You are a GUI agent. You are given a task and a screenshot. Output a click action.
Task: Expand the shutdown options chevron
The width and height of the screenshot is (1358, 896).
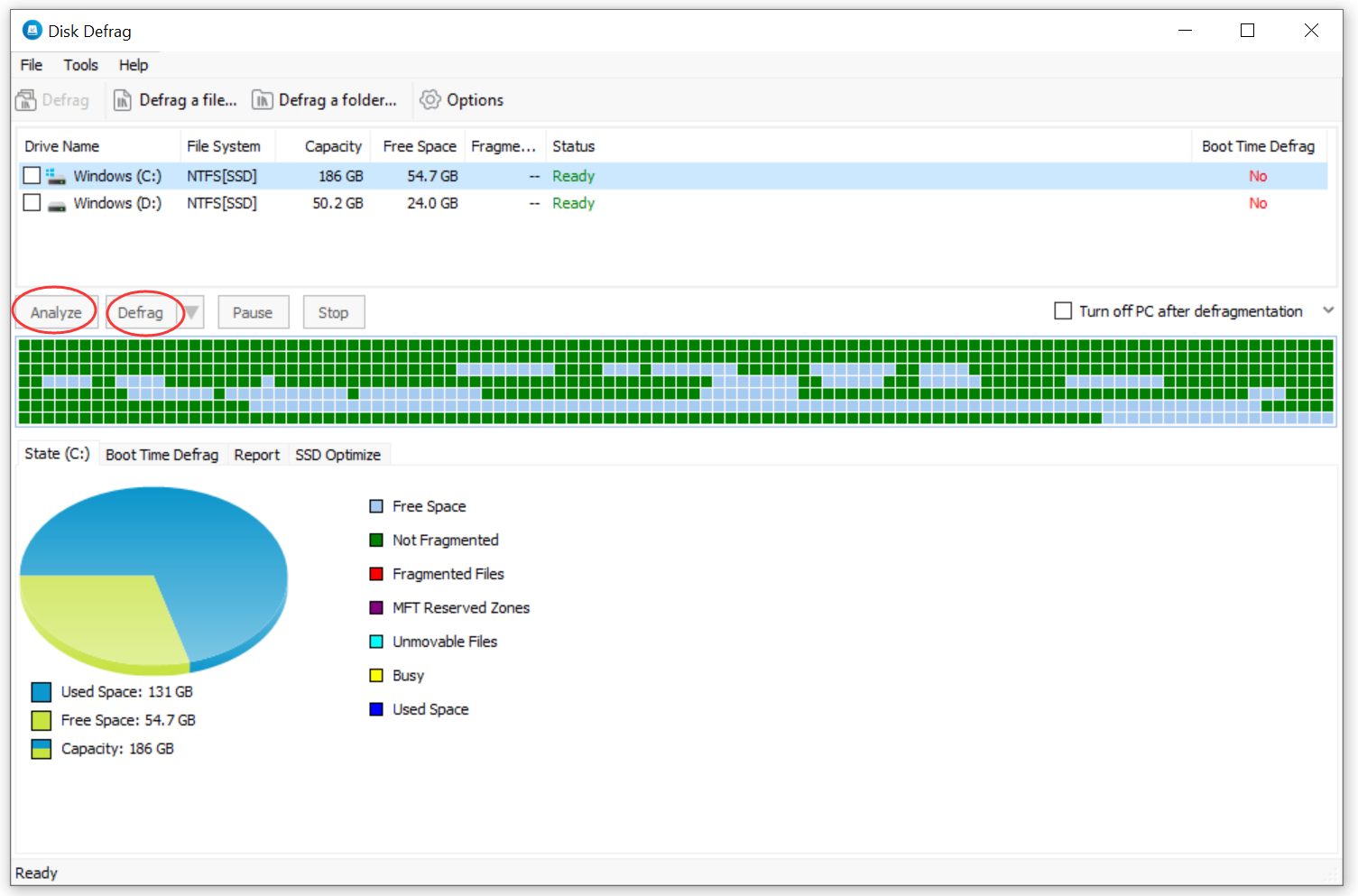pyautogui.click(x=1328, y=309)
